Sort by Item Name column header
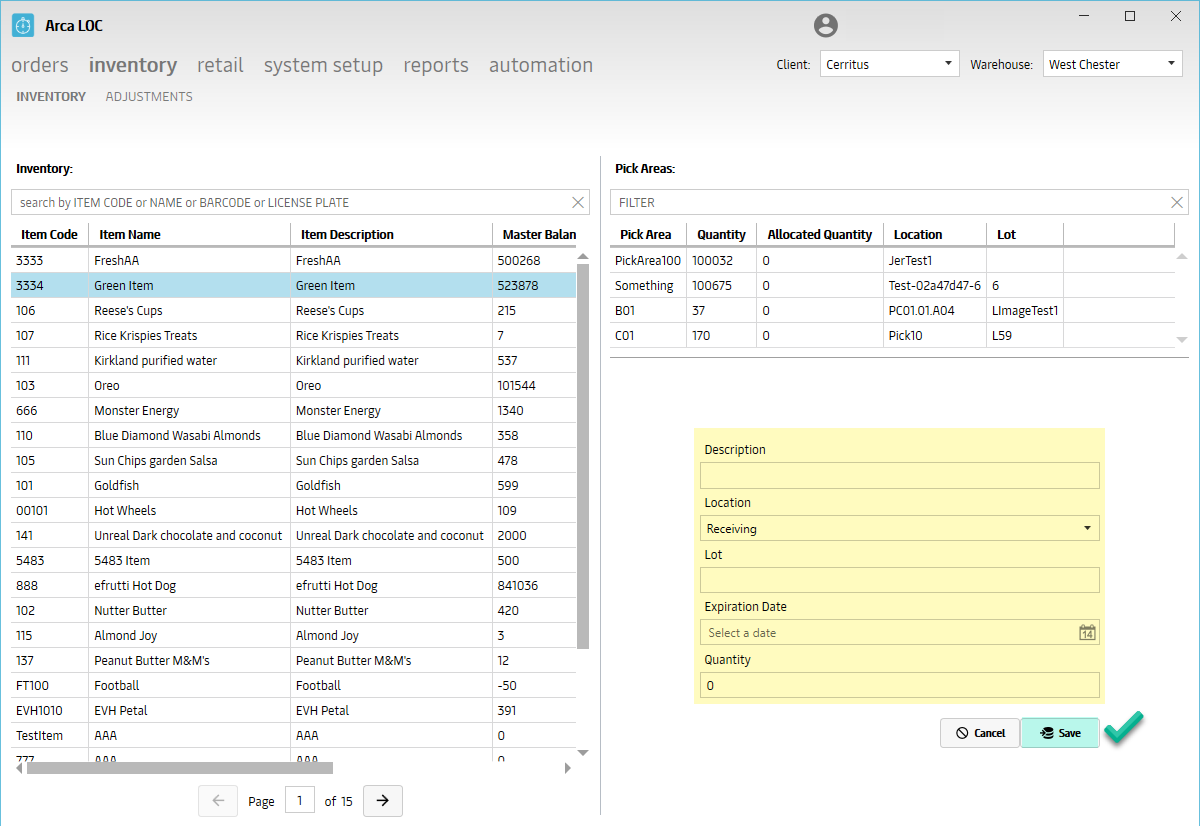Screen dimensions: 1200x826 click(190, 234)
